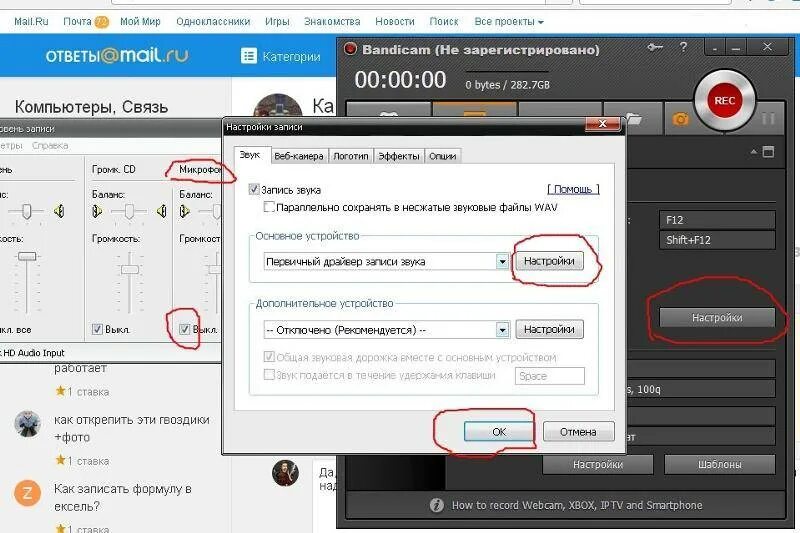This screenshot has height=533, width=800.
Task: Open 'Первичный драйвер записи звука' dropdown
Action: pyautogui.click(x=502, y=262)
